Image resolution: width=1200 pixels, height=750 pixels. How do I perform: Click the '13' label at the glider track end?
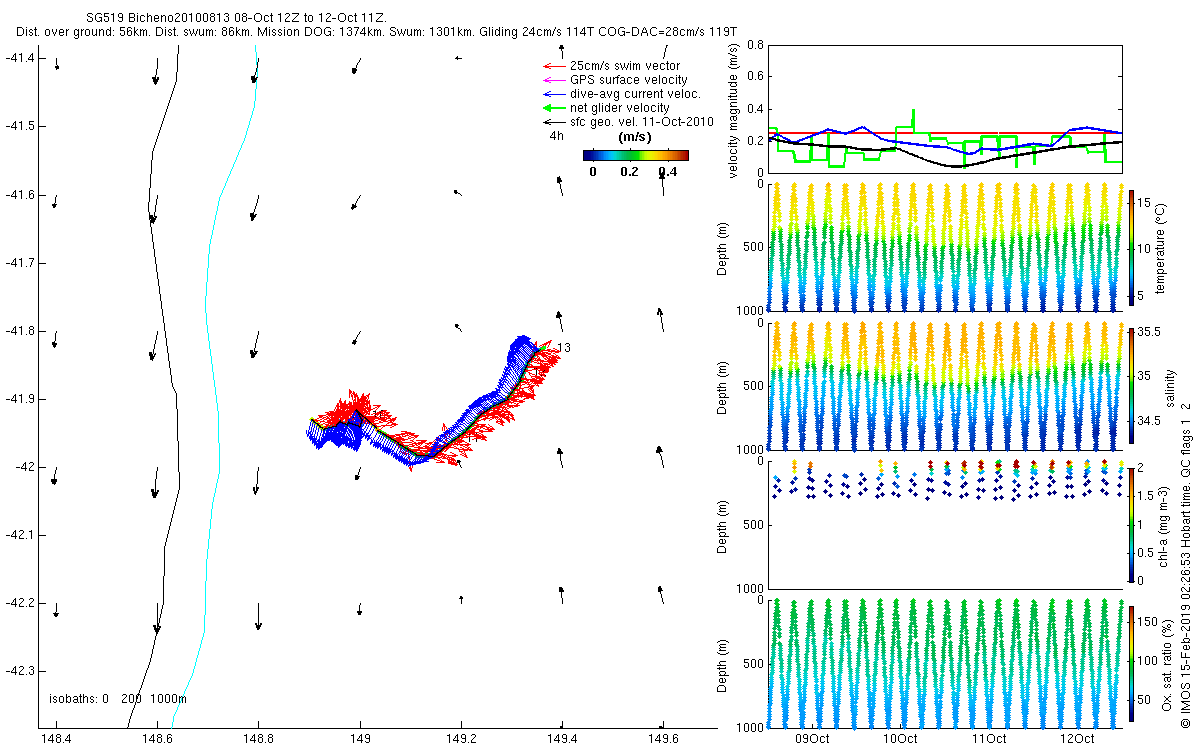coord(563,348)
